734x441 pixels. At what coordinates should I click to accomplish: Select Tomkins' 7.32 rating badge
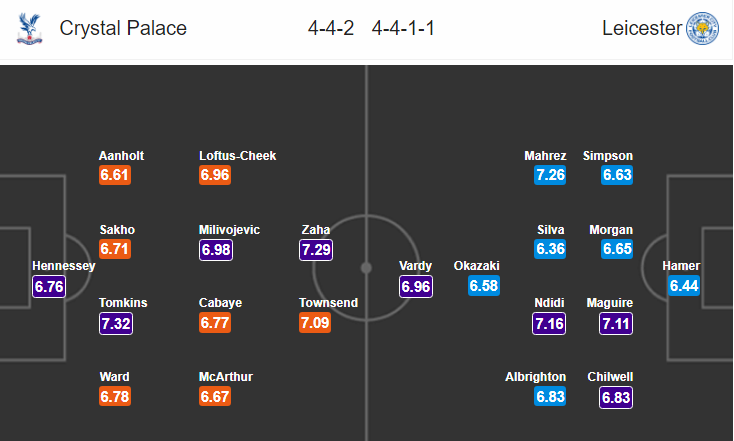click(116, 323)
